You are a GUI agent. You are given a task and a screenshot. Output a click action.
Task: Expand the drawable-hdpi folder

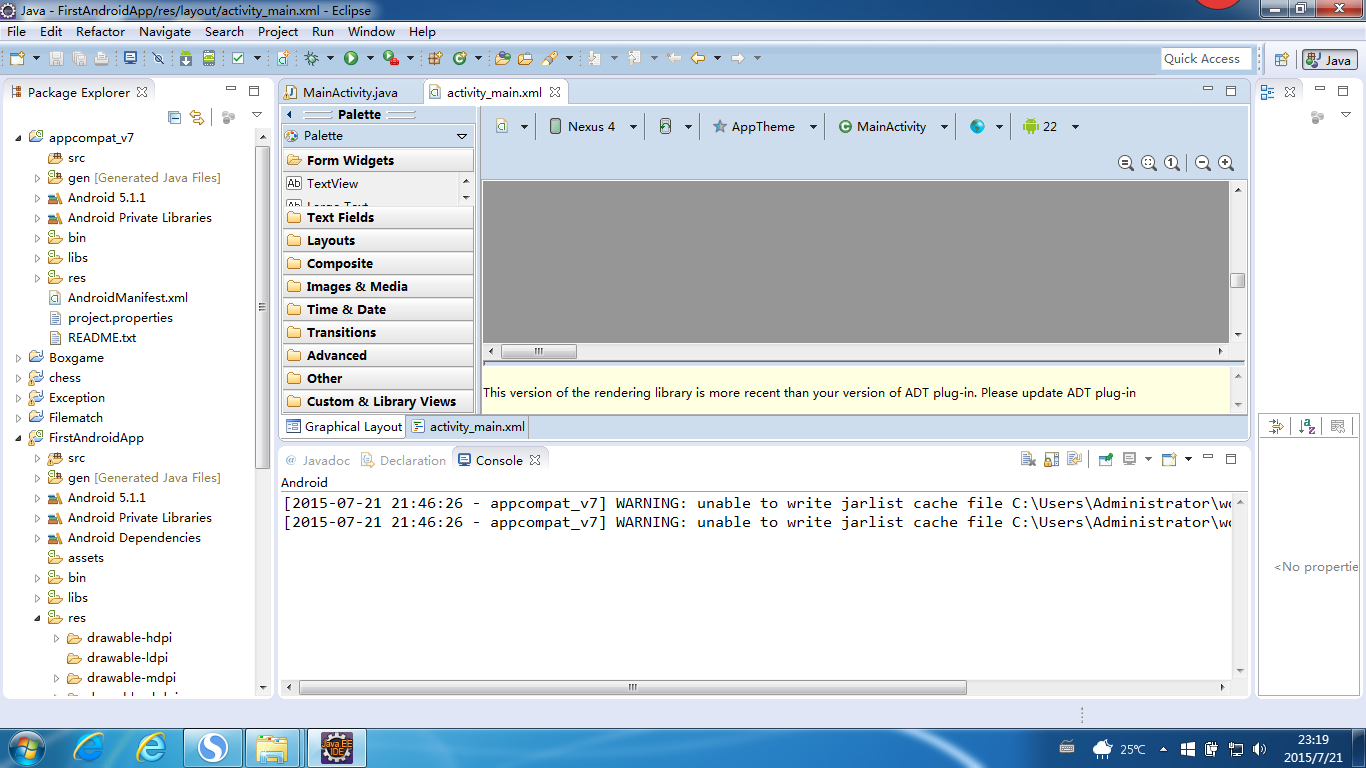click(56, 637)
